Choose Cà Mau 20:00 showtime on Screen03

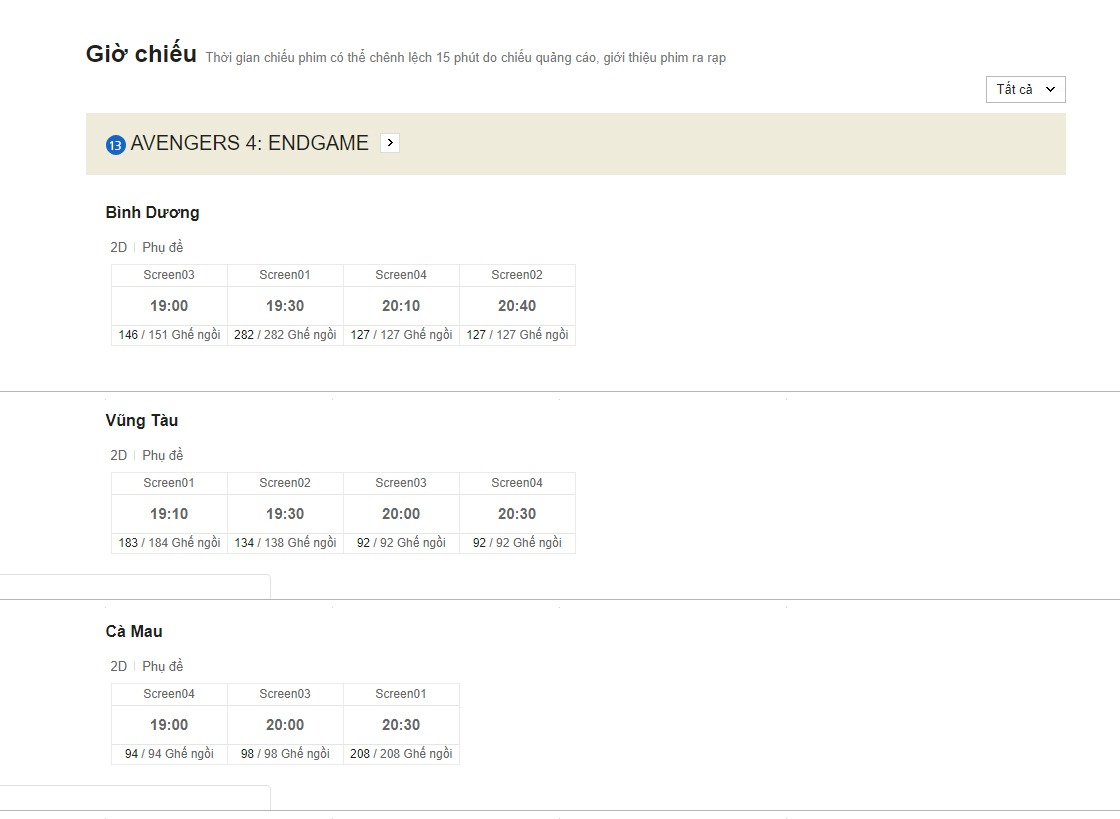[x=285, y=725]
